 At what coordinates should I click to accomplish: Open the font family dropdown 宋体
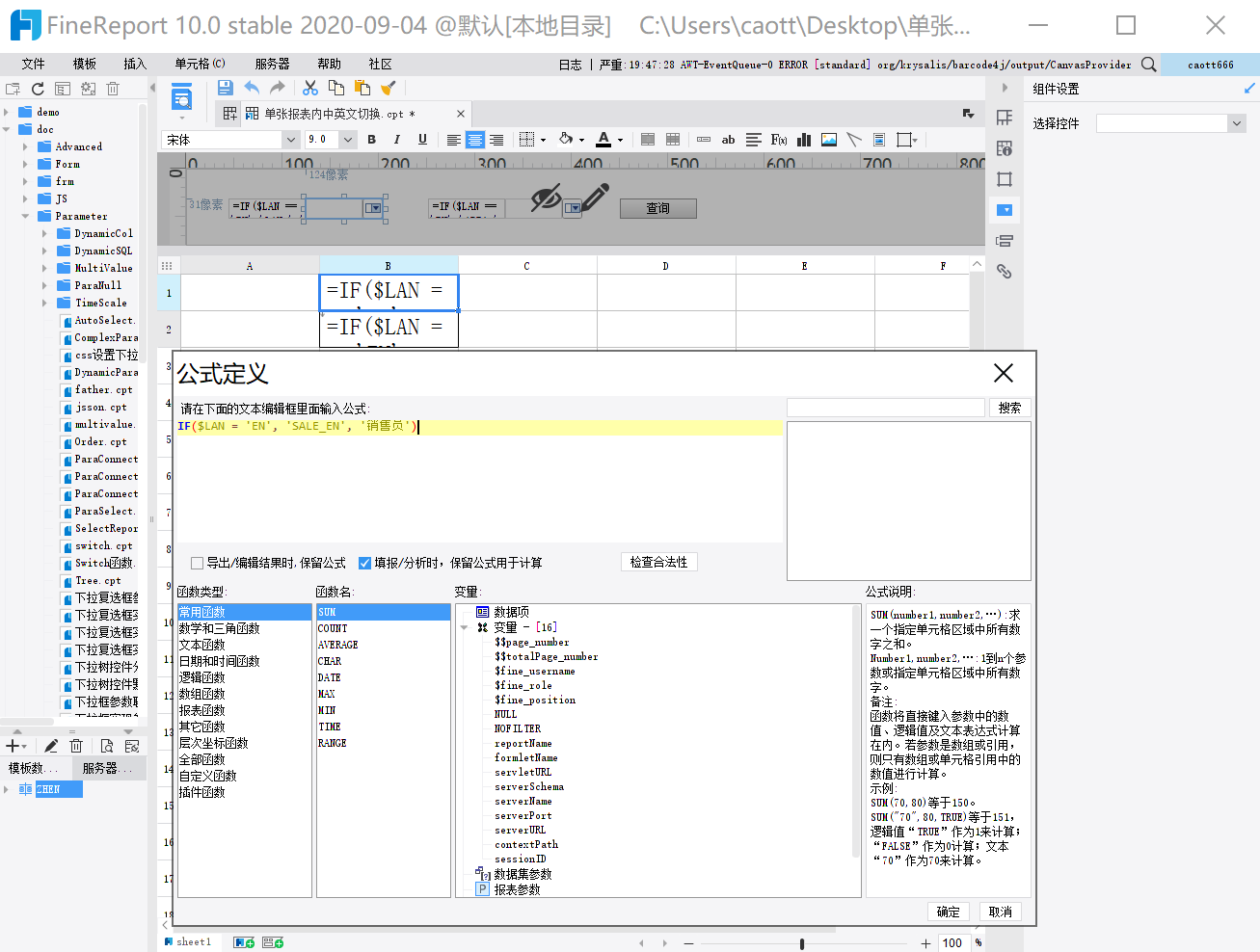pyautogui.click(x=290, y=140)
